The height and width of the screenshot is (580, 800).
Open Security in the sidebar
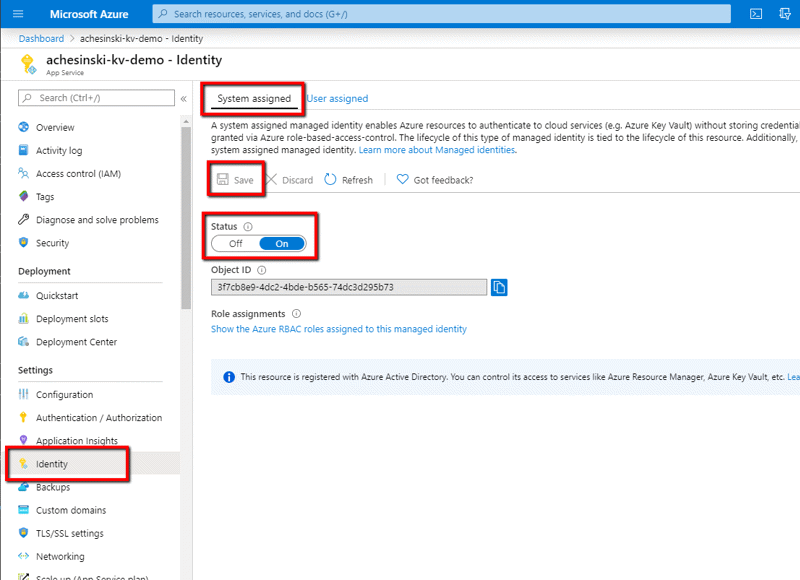point(52,243)
